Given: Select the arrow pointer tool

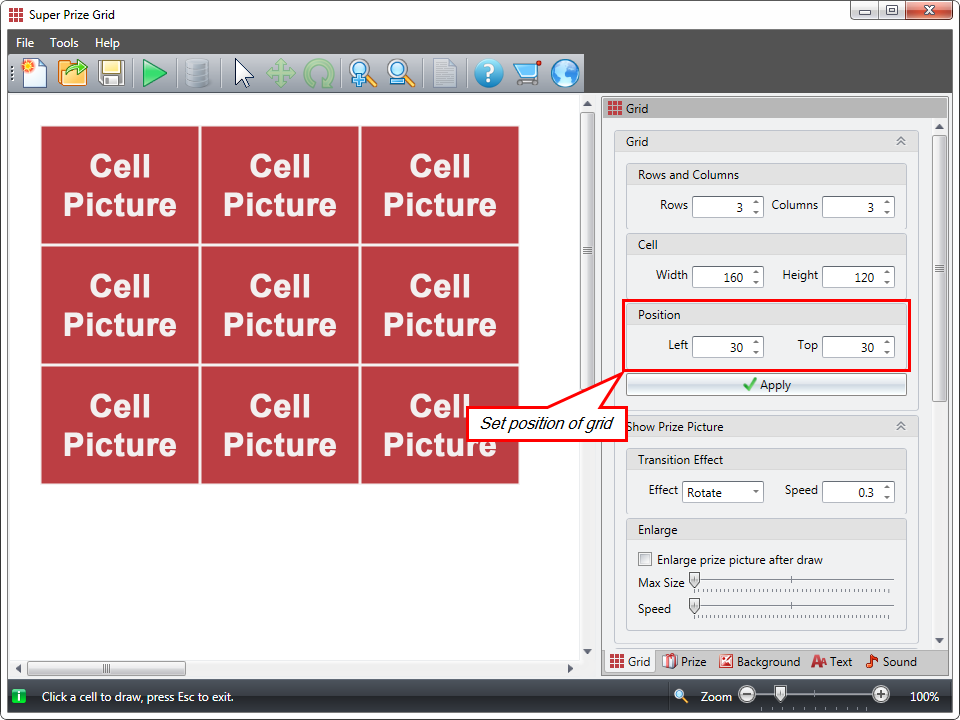Looking at the screenshot, I should tap(244, 73).
